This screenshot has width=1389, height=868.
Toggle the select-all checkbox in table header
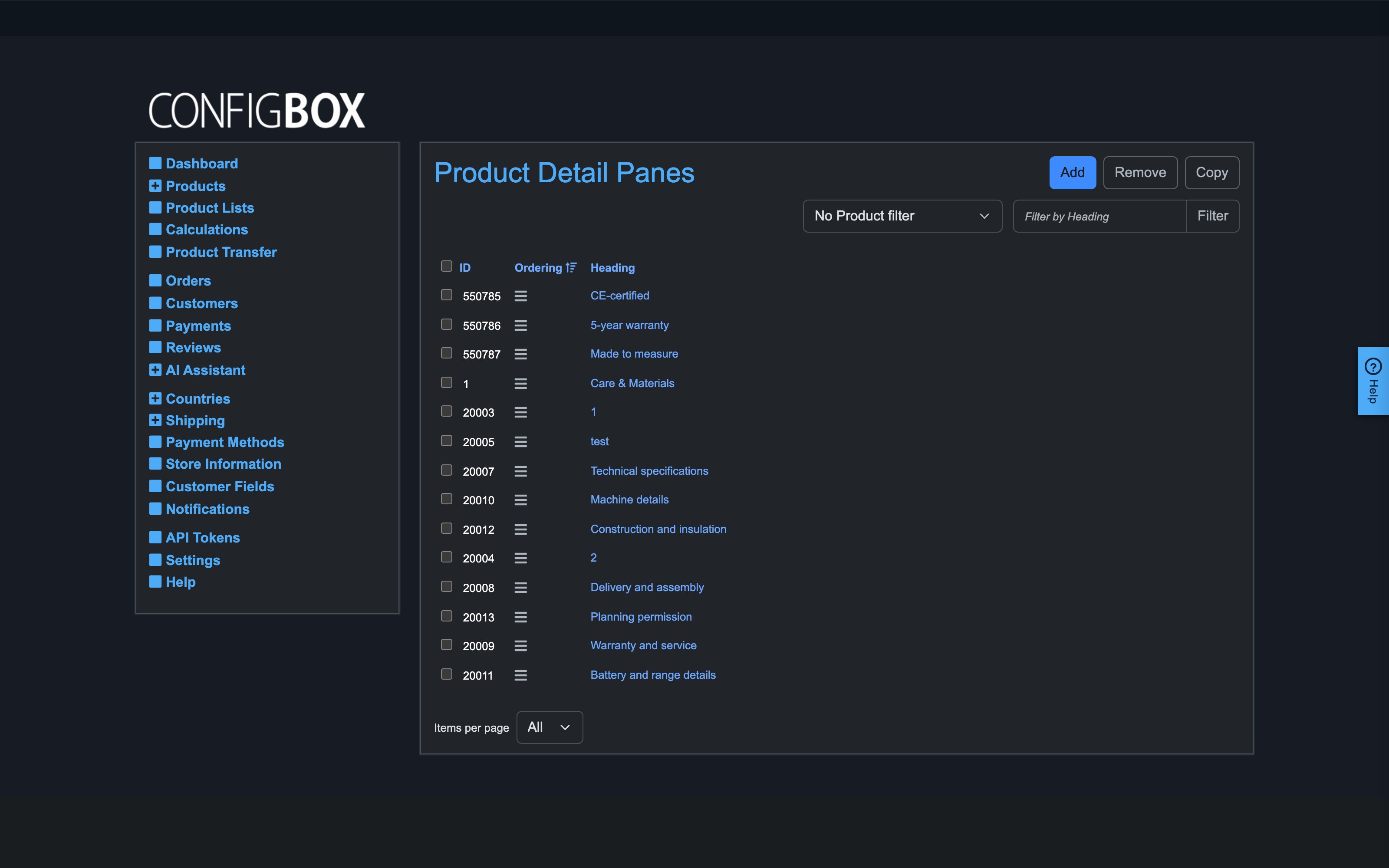(x=447, y=266)
